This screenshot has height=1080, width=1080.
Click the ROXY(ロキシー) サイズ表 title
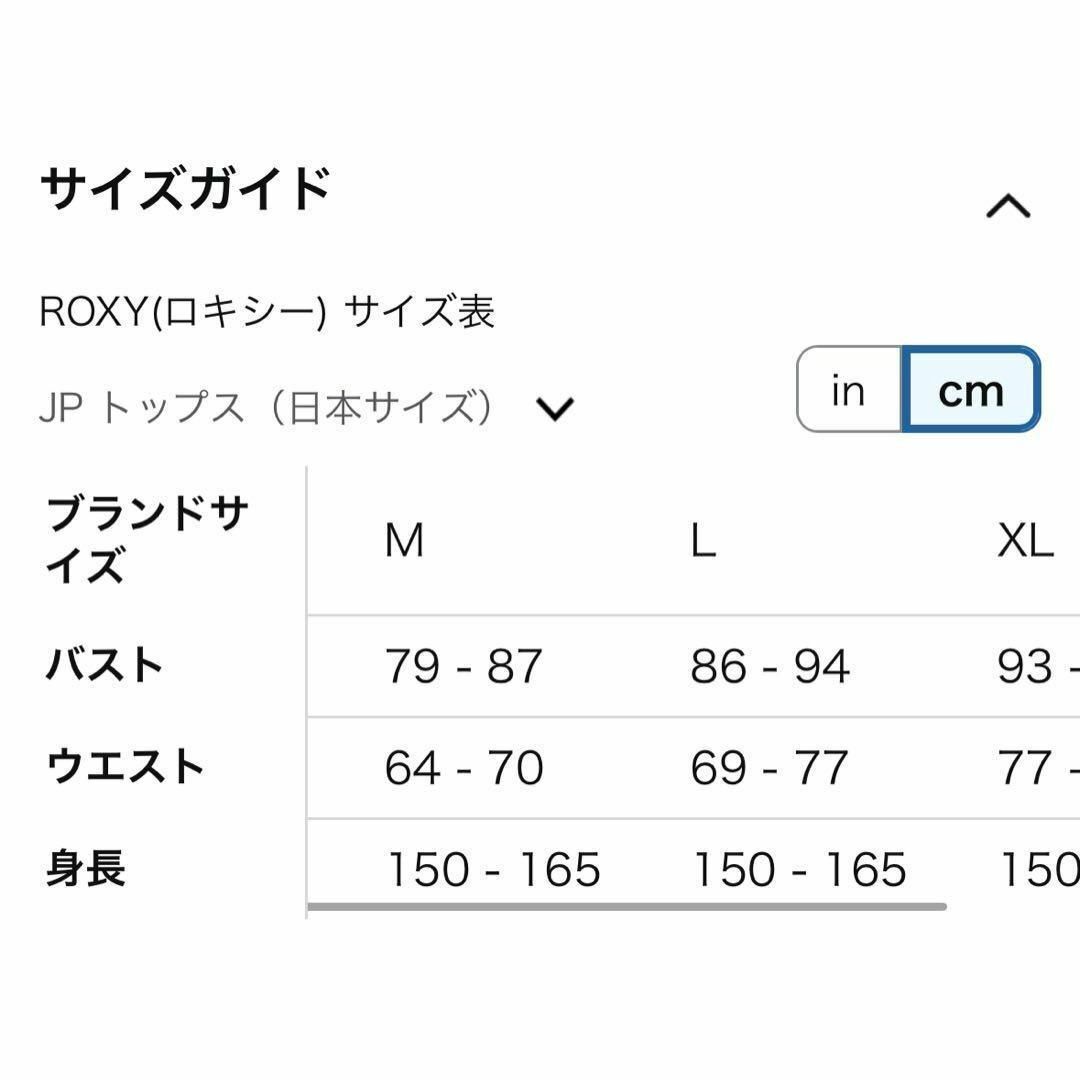pos(267,311)
